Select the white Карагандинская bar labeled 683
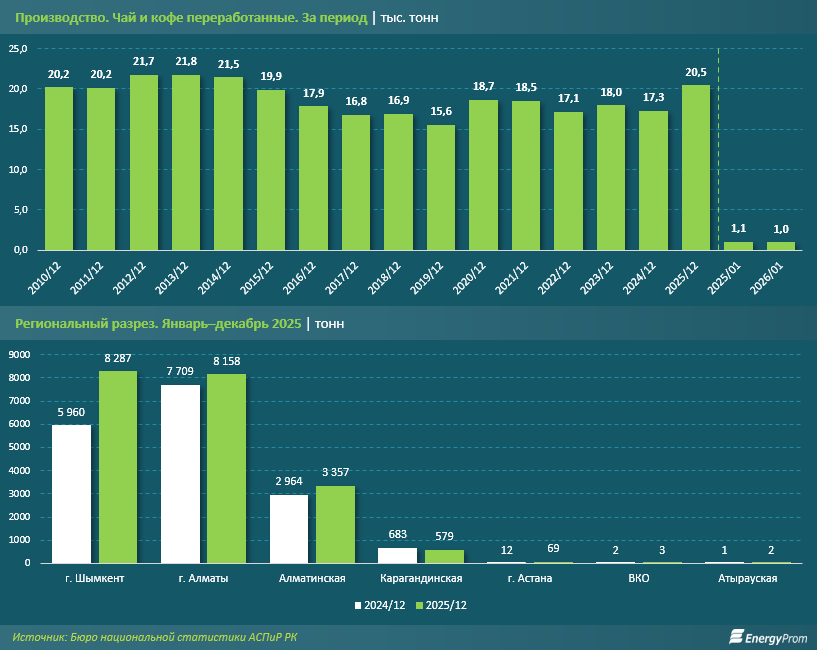This screenshot has height=650, width=817. (397, 555)
